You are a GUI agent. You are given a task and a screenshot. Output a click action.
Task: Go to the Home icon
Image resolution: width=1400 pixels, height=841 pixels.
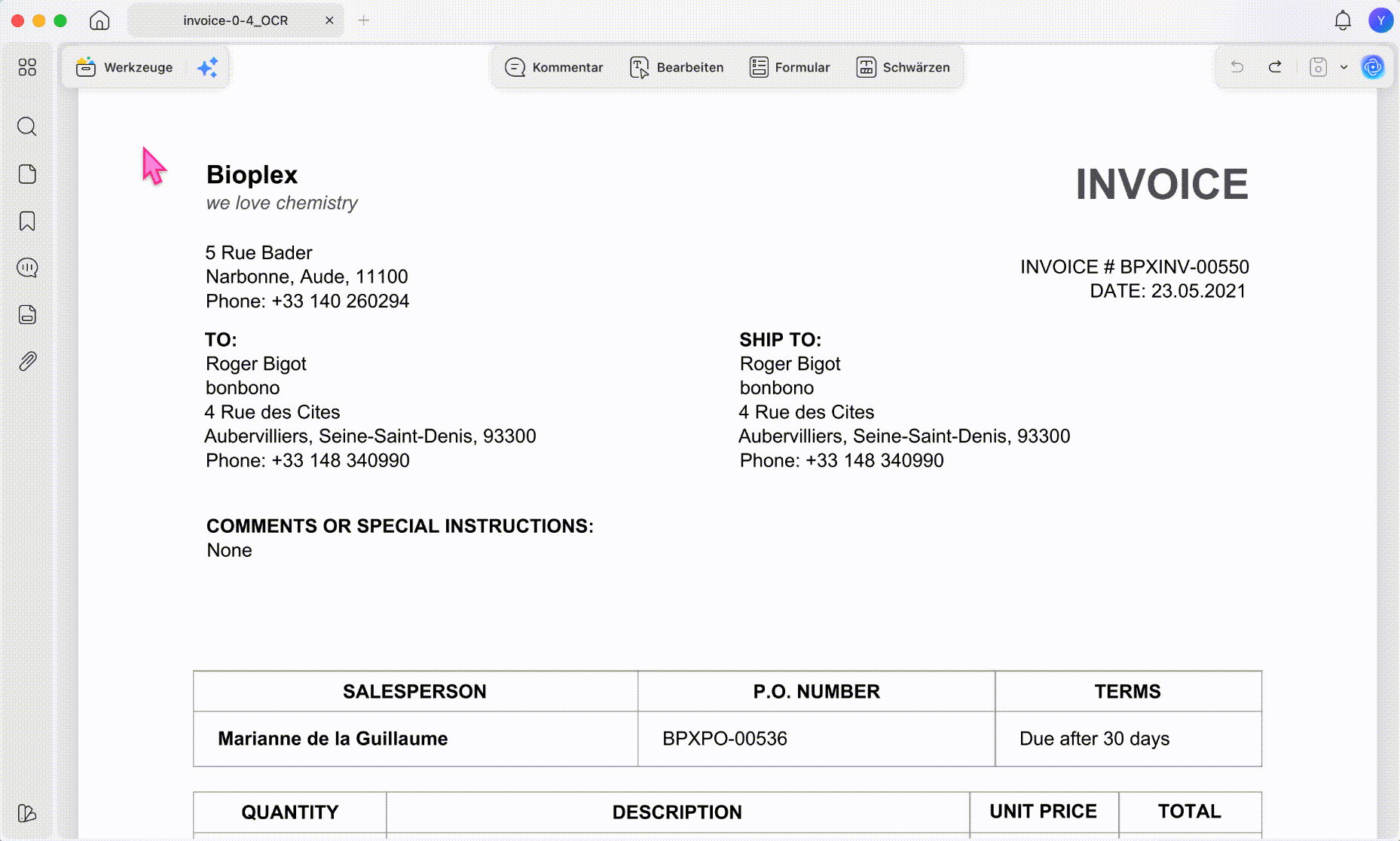(x=99, y=20)
